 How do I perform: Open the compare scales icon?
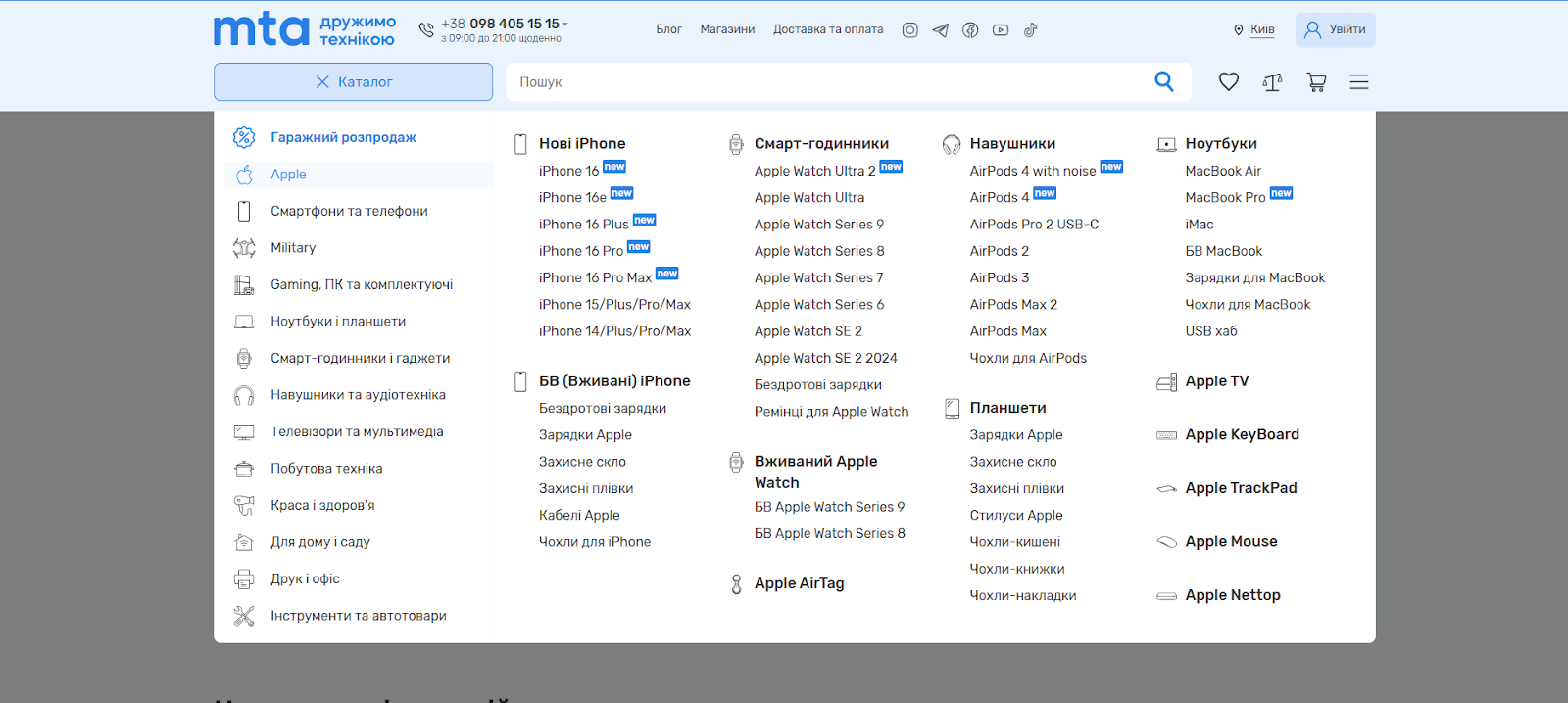click(x=1272, y=82)
